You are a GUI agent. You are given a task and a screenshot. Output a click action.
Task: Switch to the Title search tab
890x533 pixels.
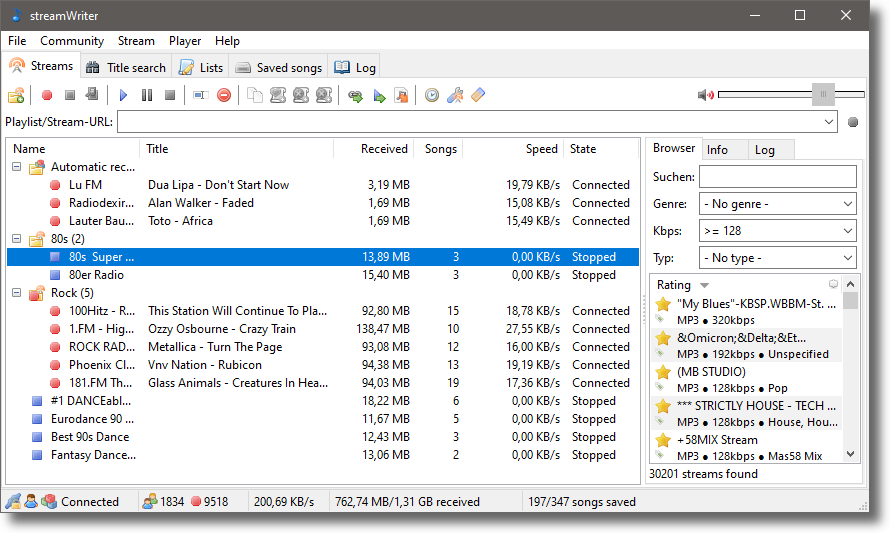tap(126, 68)
